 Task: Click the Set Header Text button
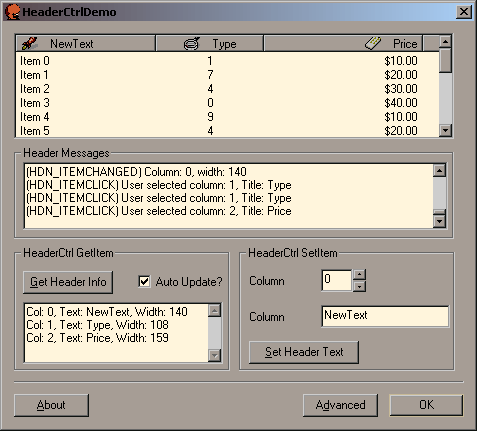point(304,352)
